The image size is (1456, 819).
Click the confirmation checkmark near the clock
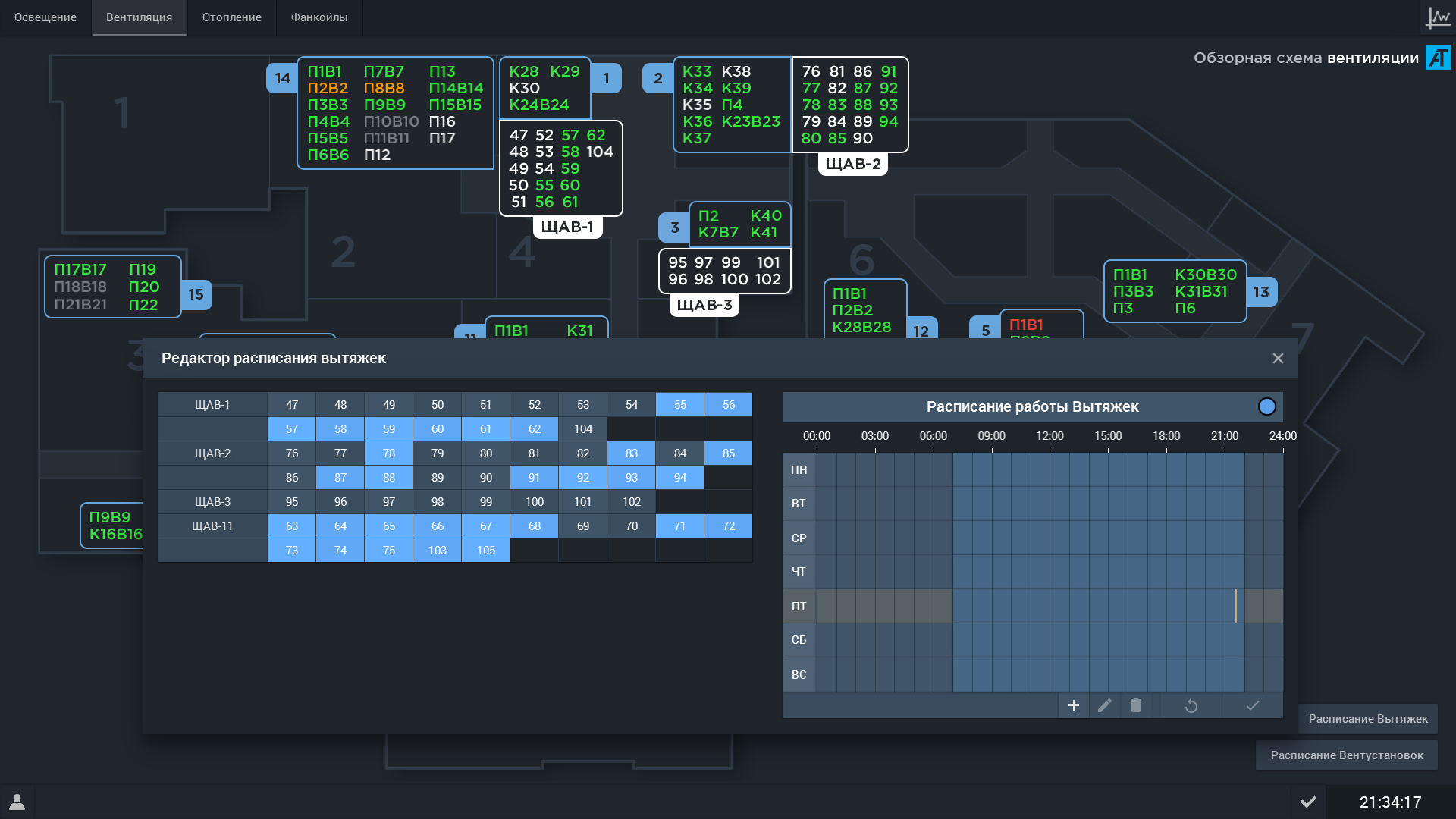tap(1308, 801)
